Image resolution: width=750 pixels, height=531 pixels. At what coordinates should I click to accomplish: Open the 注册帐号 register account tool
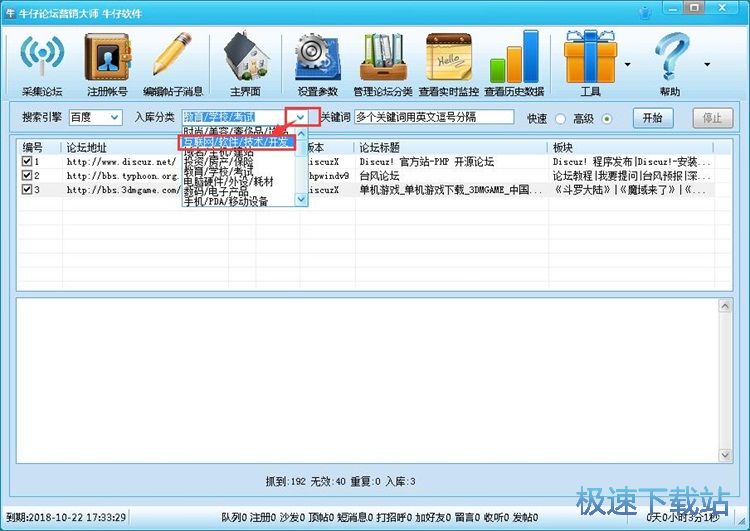107,64
